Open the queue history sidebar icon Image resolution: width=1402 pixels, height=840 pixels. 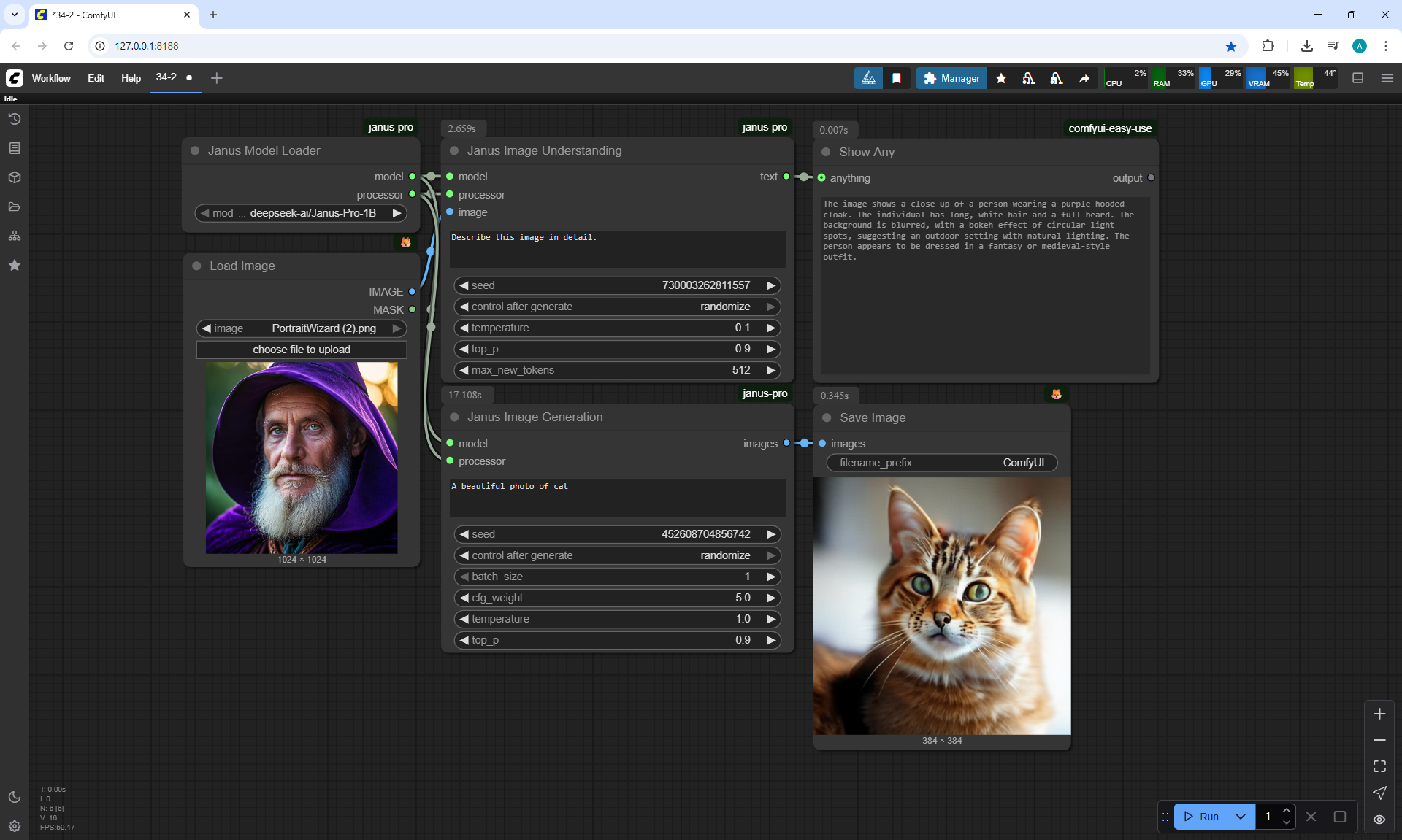[x=15, y=119]
